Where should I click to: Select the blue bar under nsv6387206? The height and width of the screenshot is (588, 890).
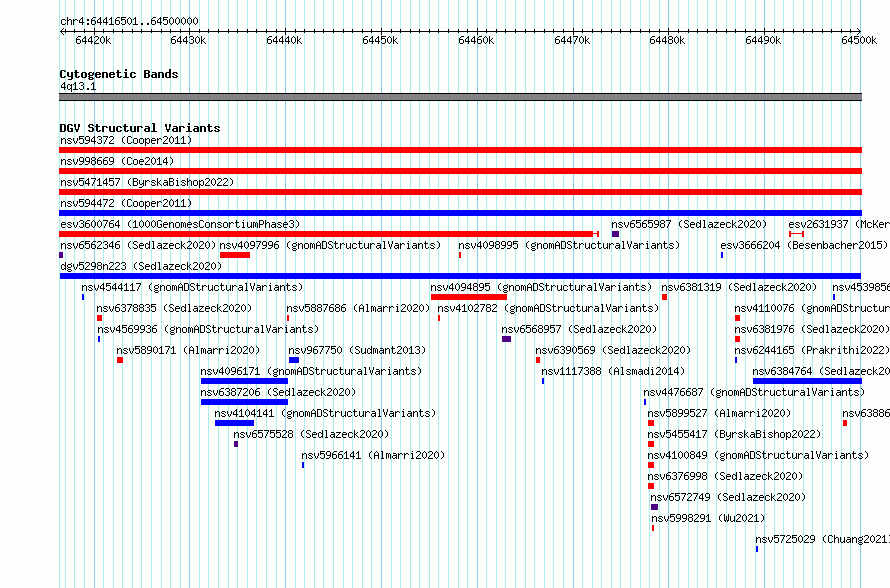(245, 402)
